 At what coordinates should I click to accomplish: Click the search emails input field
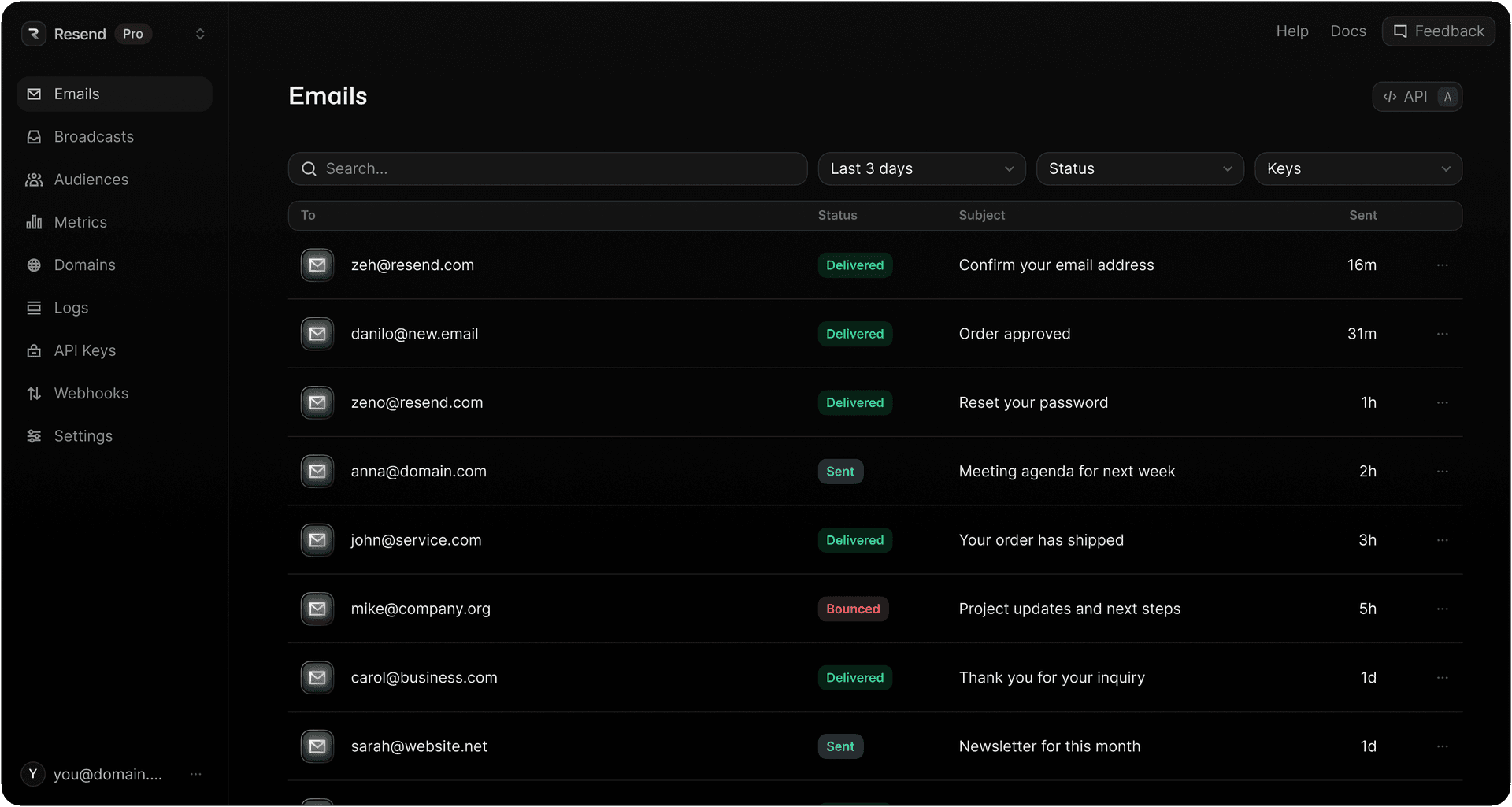point(547,168)
